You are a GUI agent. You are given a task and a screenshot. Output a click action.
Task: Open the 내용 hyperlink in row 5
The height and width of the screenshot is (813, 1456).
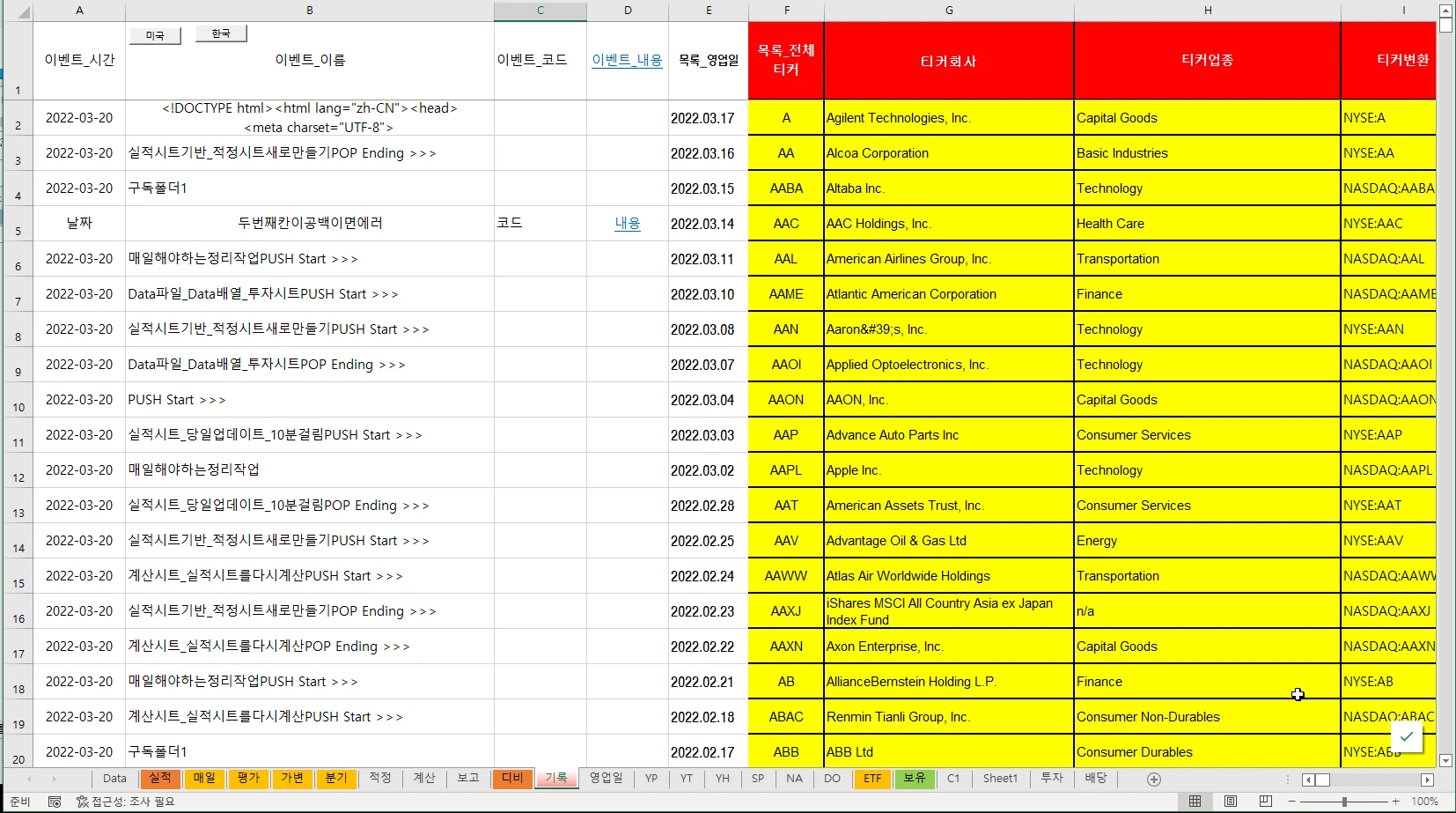pos(628,223)
